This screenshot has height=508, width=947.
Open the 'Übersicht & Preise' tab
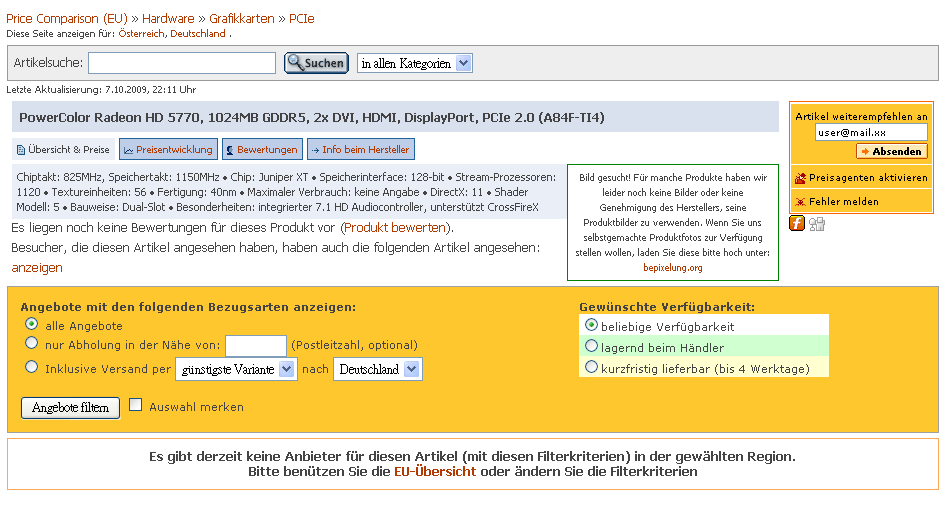click(x=63, y=150)
